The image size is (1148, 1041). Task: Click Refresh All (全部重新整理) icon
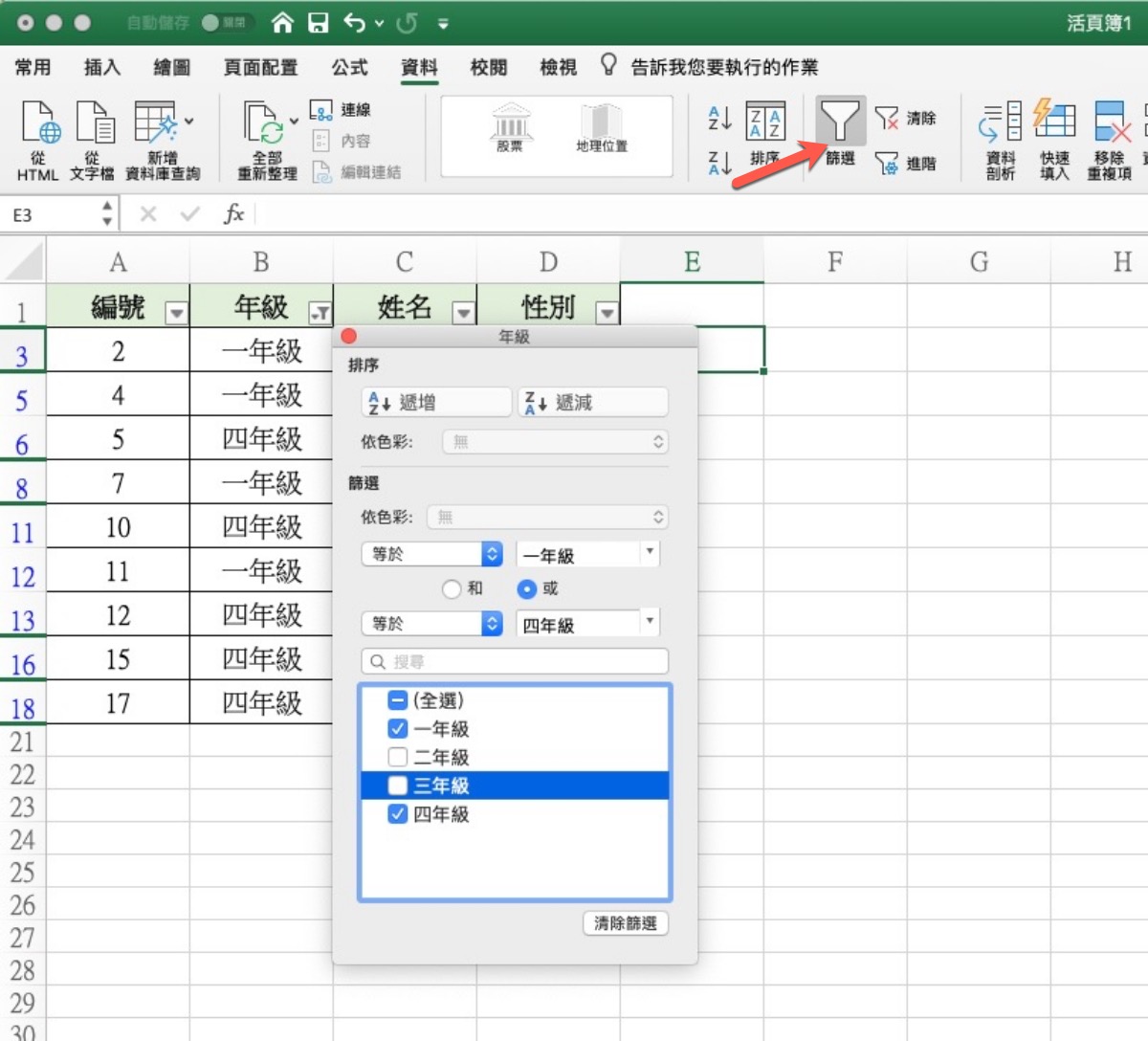coord(266,125)
